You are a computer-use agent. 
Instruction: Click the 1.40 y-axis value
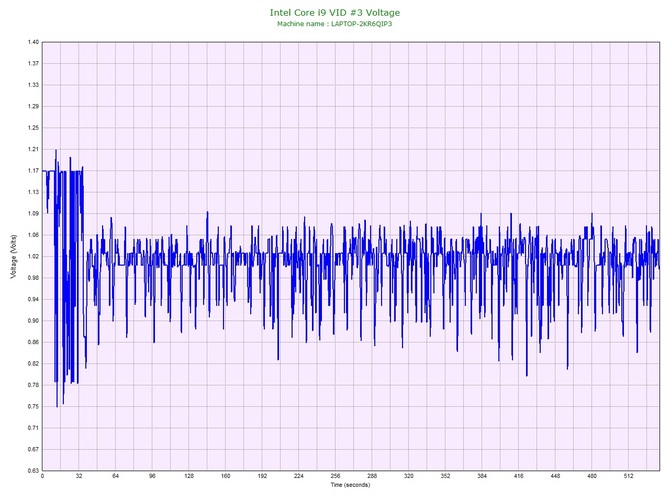pyautogui.click(x=33, y=42)
